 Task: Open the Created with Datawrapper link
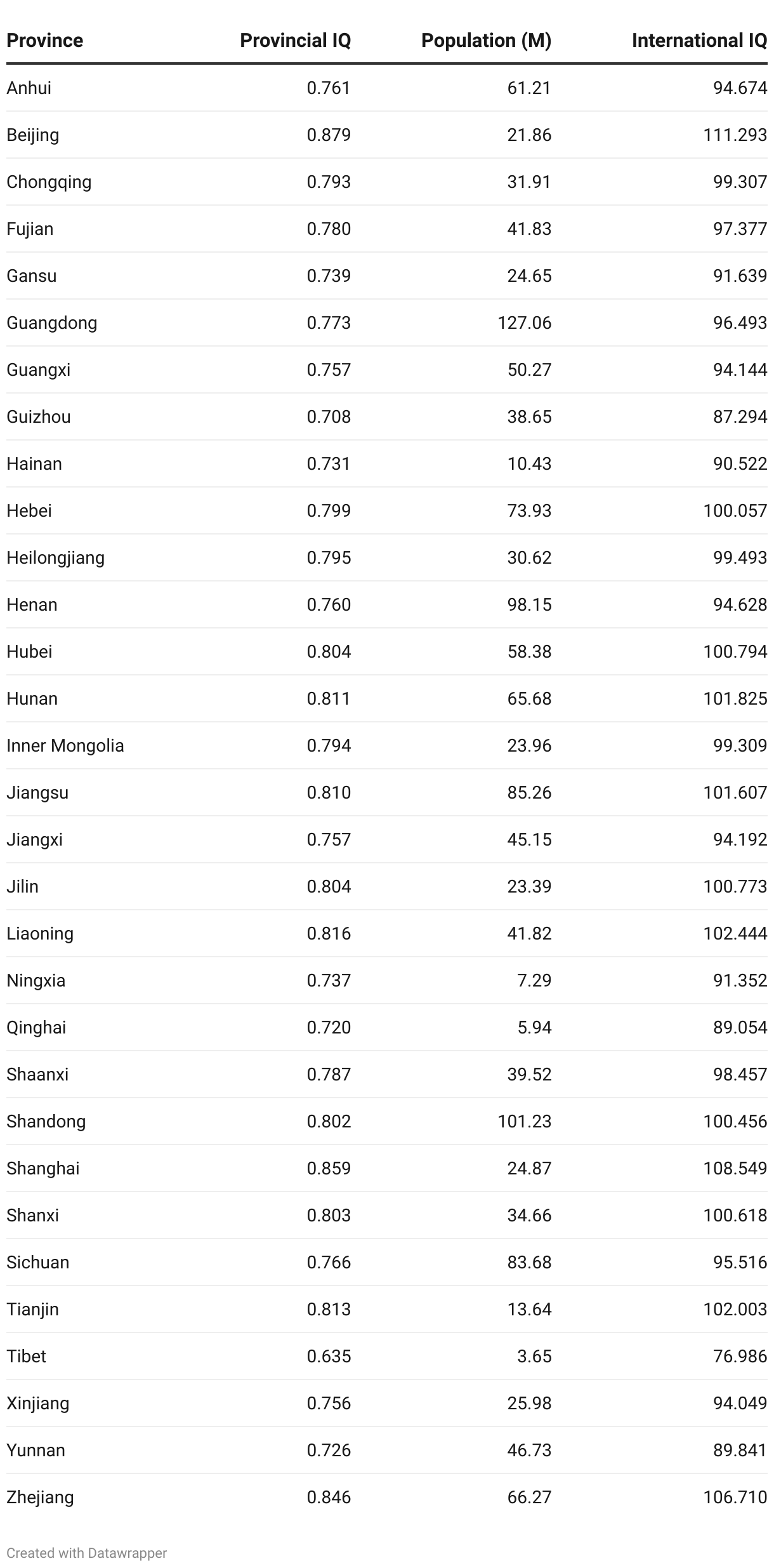(87, 1553)
